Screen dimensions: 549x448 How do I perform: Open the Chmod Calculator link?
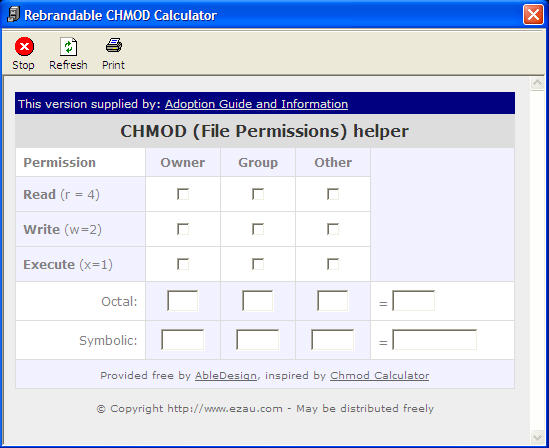[x=380, y=376]
